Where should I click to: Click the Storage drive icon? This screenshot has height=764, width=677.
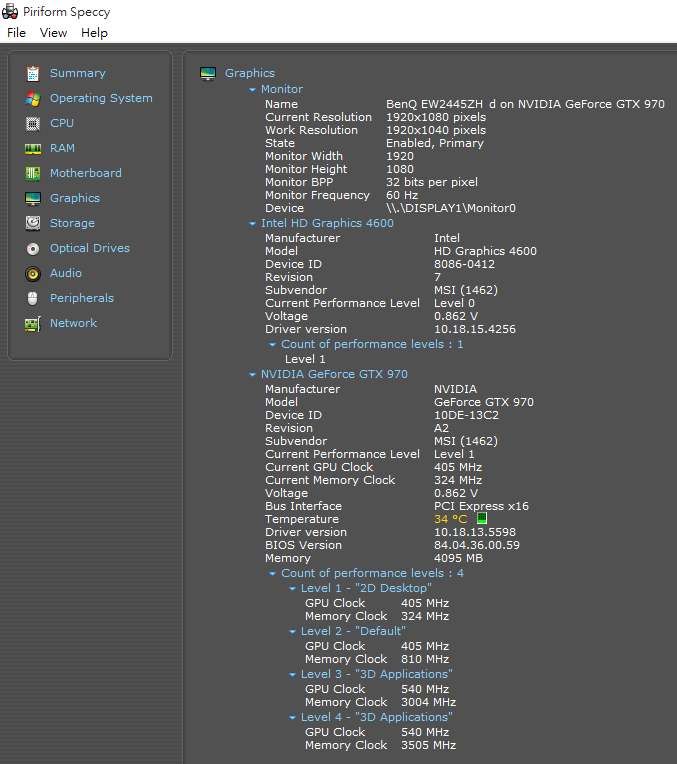[33, 223]
